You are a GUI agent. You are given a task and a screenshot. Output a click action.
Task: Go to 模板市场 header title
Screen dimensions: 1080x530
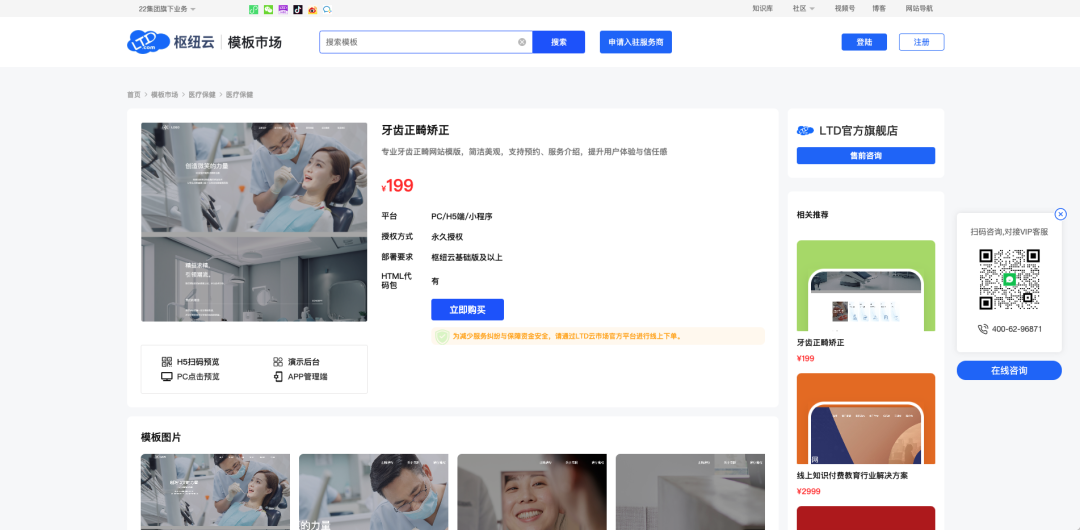click(254, 42)
